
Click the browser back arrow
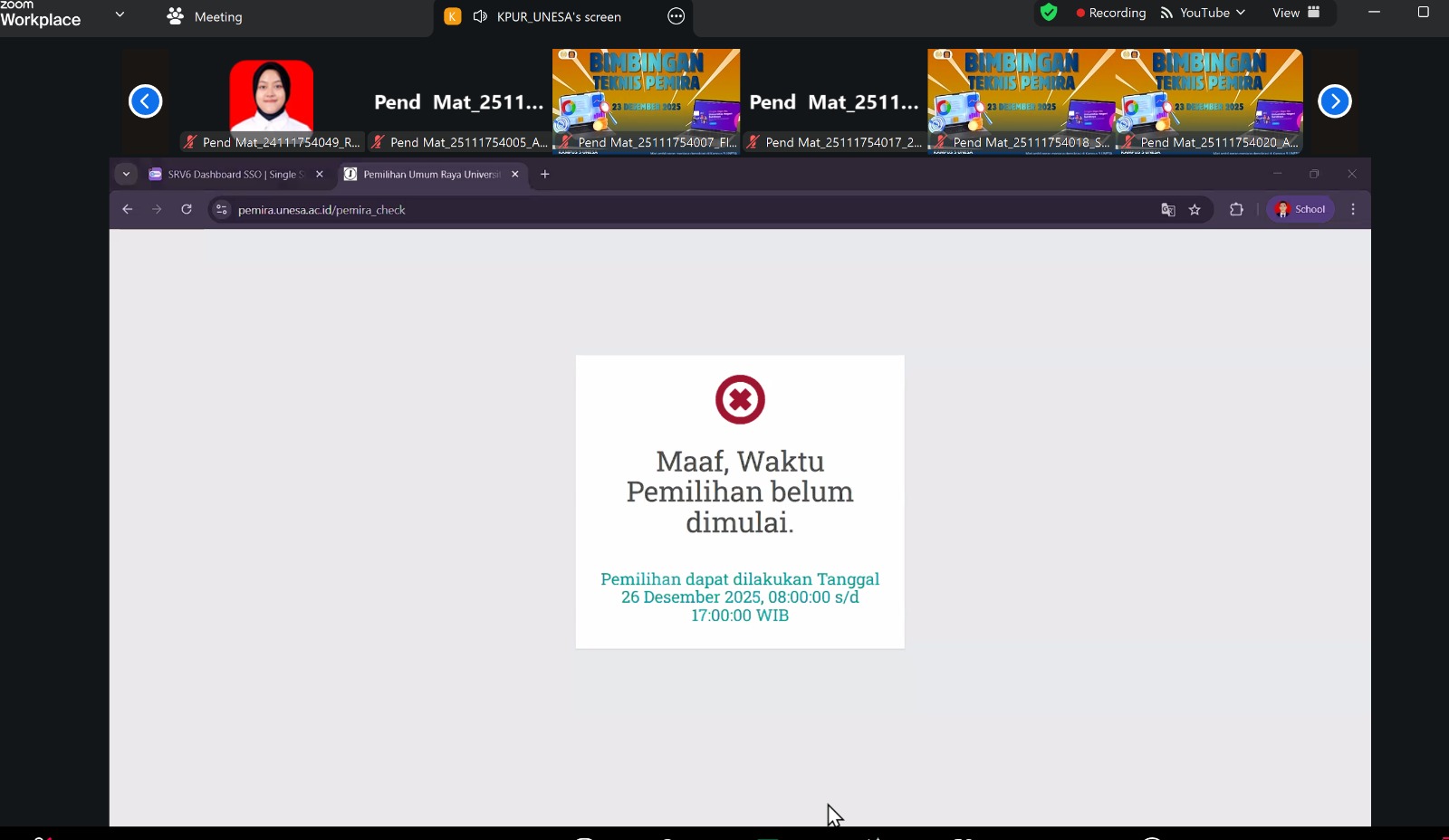[128, 209]
